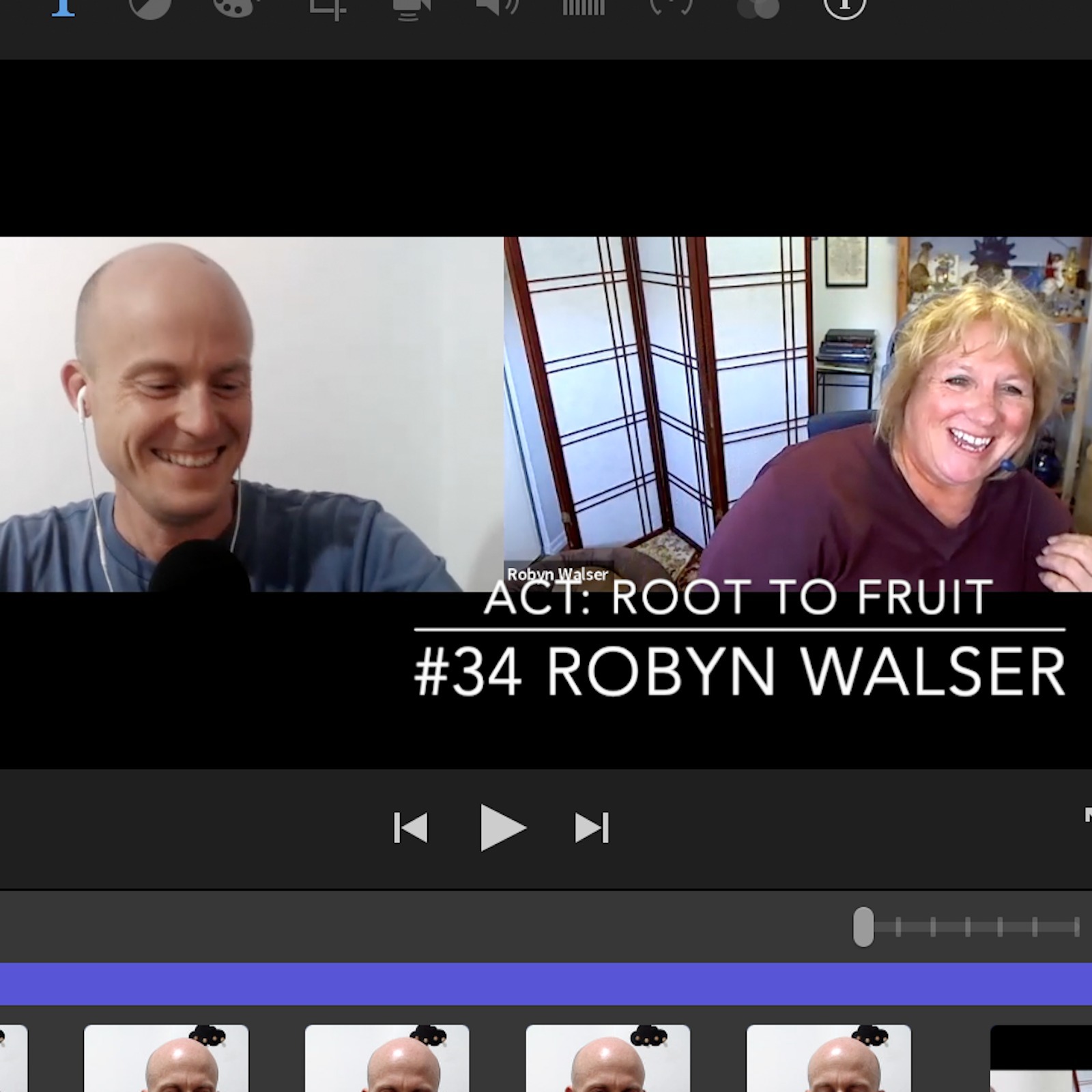The width and height of the screenshot is (1092, 1092).
Task: Open Noise Reduction and Equalizer
Action: point(584,7)
